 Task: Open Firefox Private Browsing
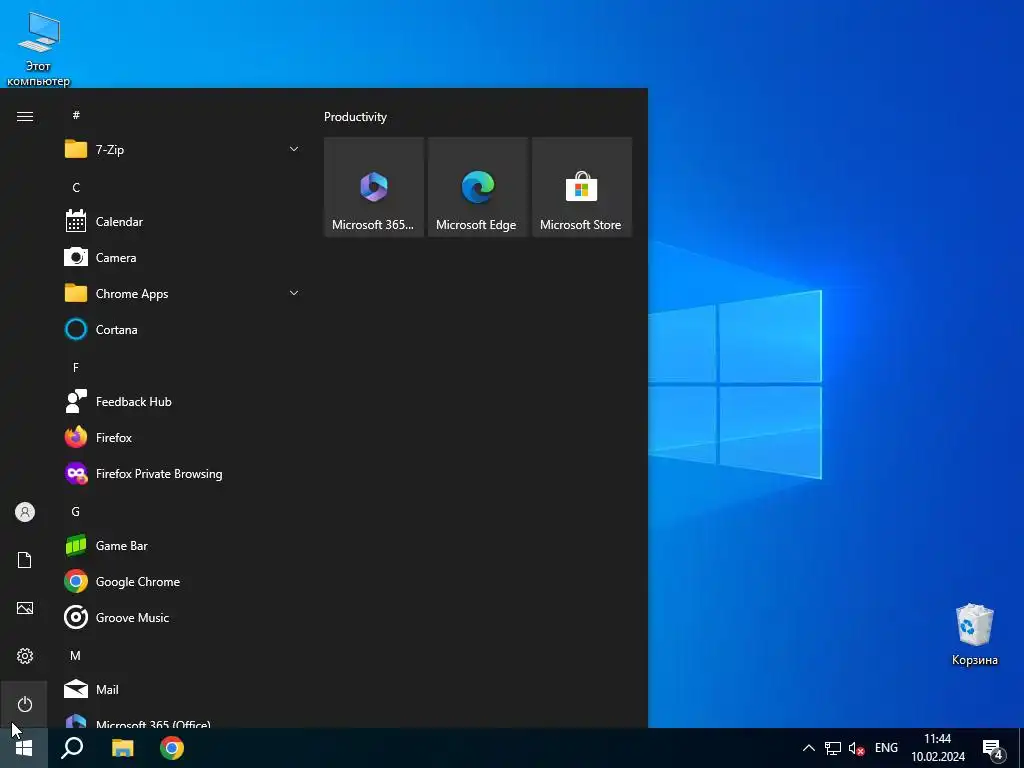pos(183,473)
